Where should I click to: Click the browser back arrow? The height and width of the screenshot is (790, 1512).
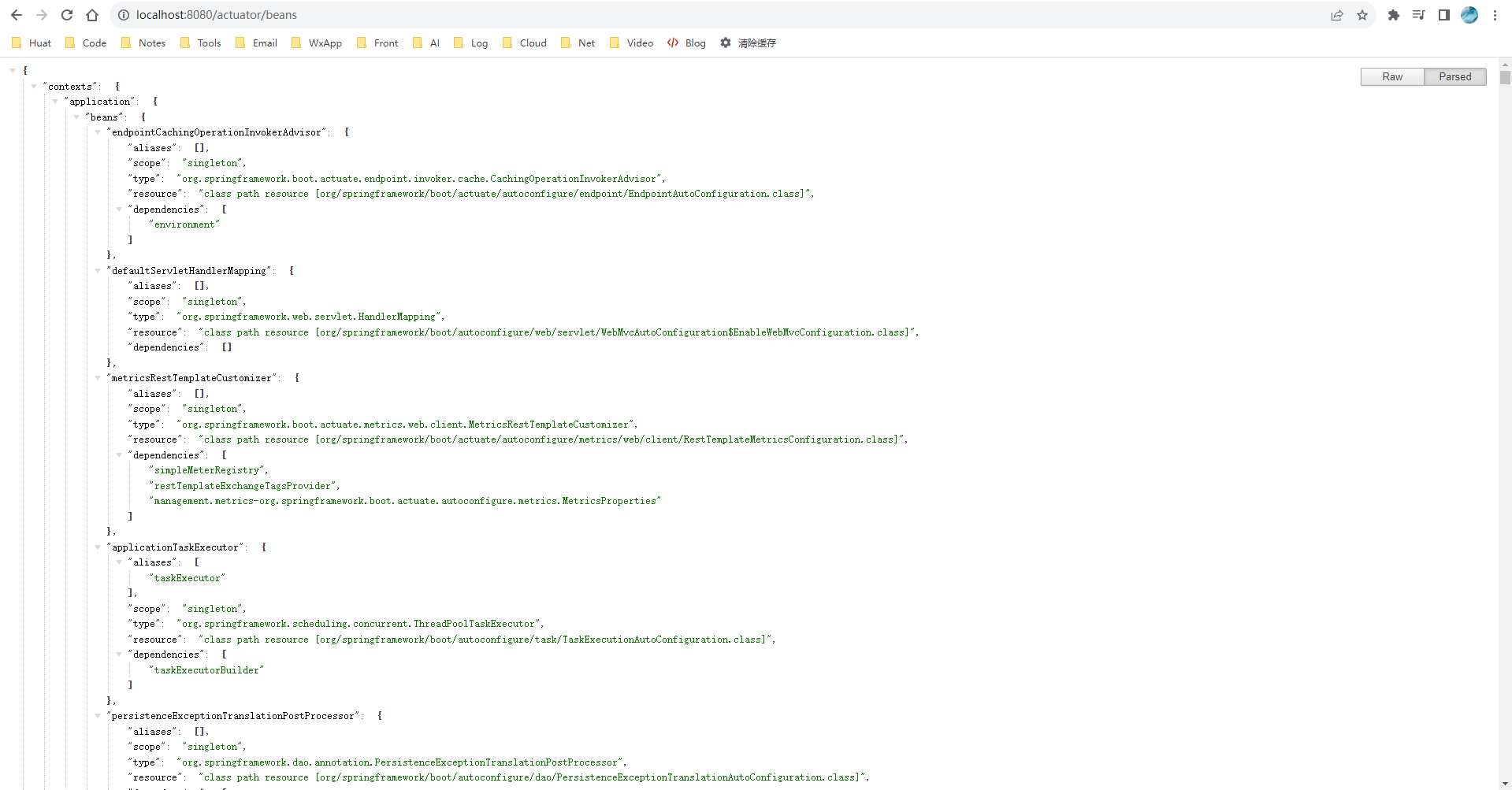[17, 15]
